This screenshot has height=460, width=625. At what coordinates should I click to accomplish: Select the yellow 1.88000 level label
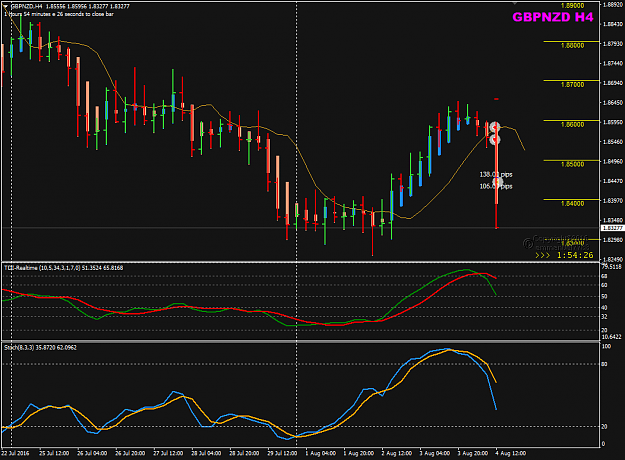pyautogui.click(x=572, y=45)
